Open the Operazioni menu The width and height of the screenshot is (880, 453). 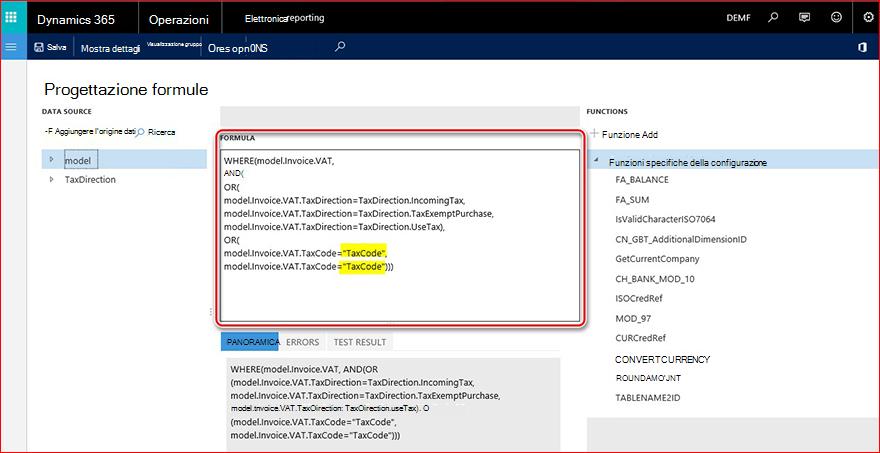click(179, 20)
